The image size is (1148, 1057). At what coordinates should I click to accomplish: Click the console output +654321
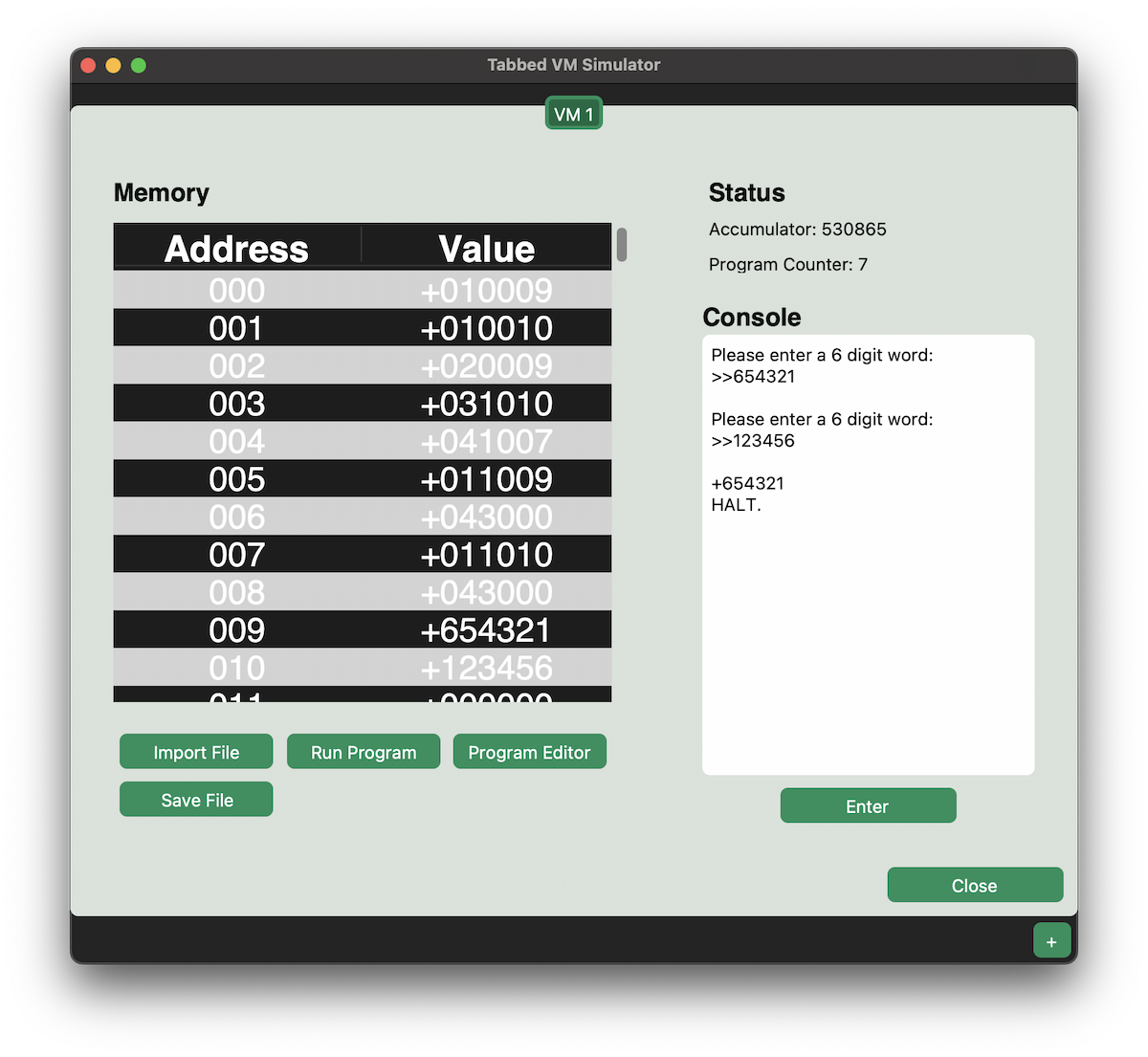click(x=747, y=483)
